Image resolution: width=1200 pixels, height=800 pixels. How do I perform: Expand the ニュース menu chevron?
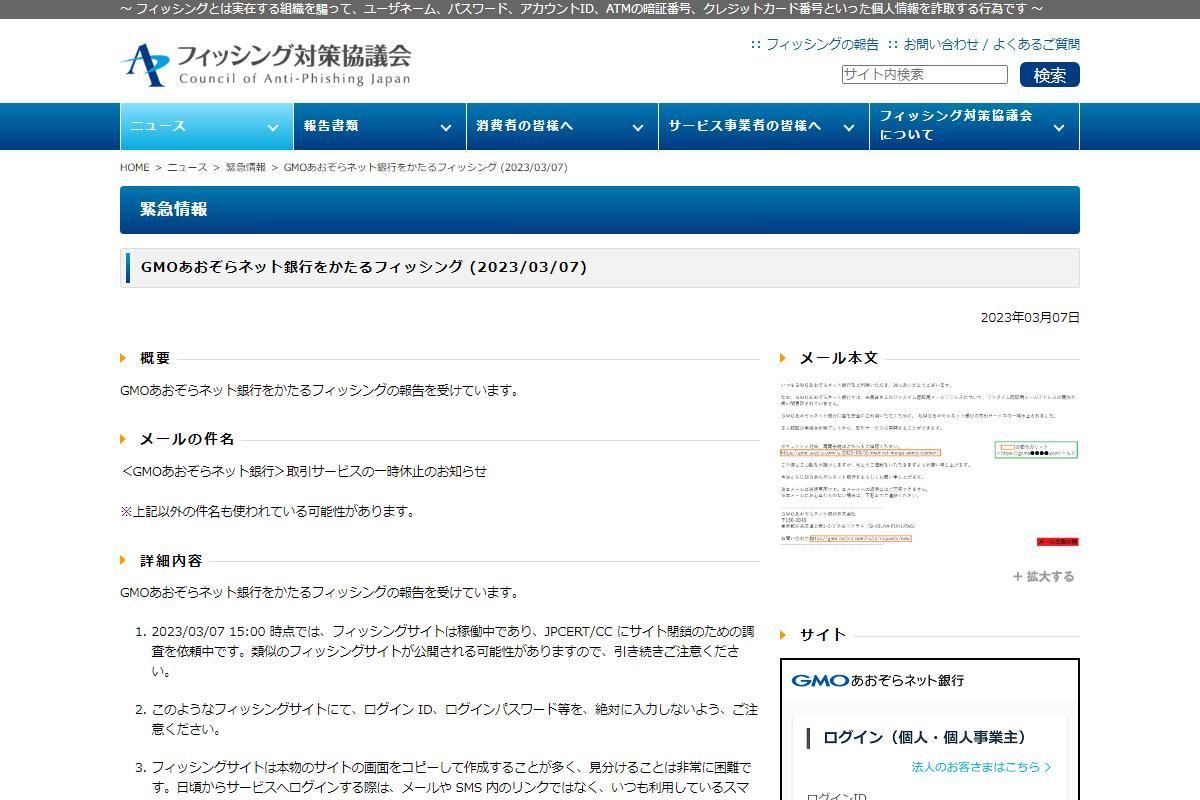click(x=273, y=127)
